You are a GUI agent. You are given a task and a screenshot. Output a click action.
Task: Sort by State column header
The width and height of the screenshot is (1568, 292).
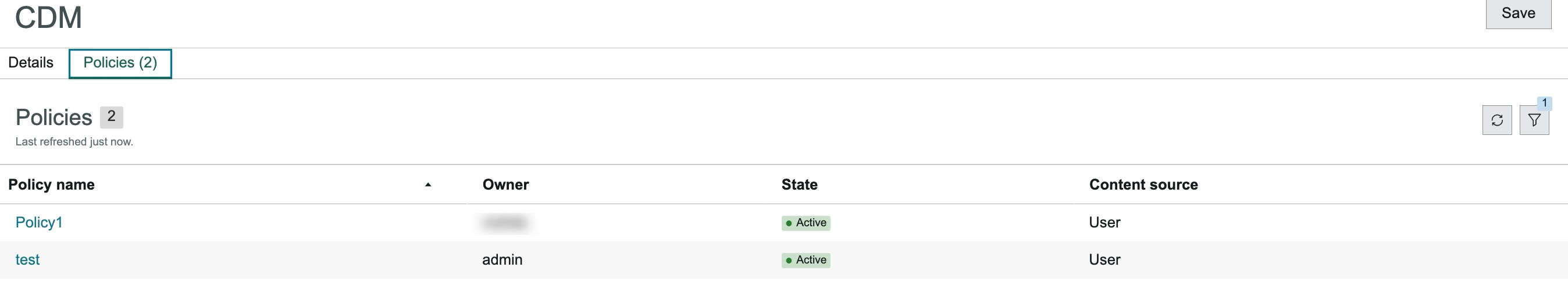click(x=799, y=184)
